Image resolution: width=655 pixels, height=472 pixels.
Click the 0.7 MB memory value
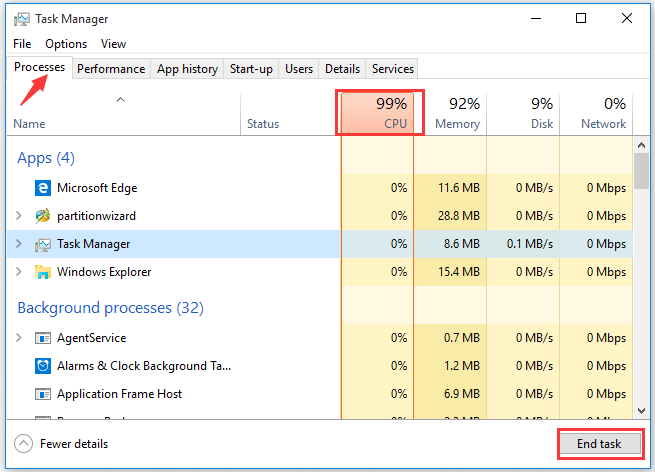pos(462,338)
